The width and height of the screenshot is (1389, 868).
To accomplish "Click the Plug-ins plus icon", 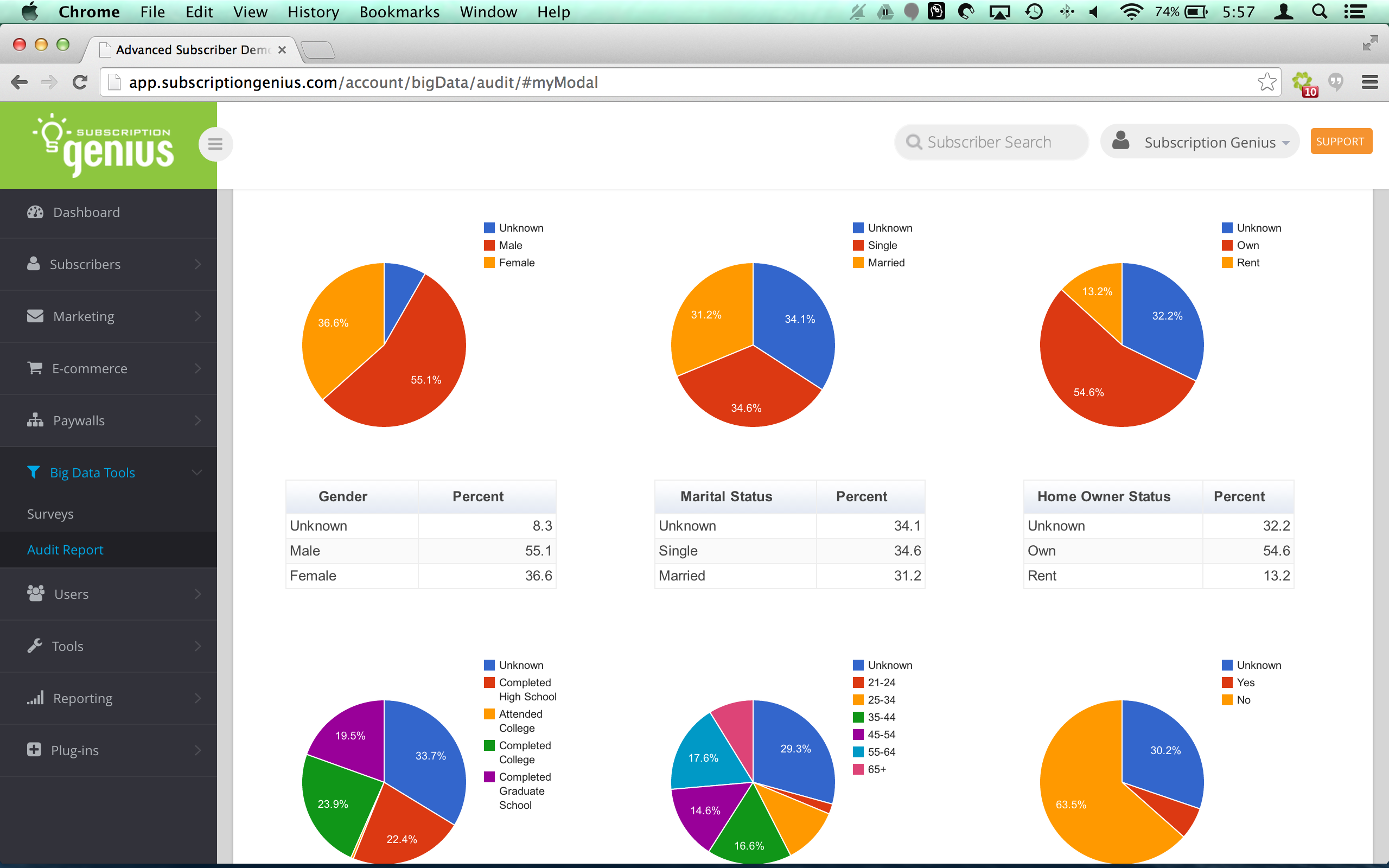I will click(x=34, y=750).
